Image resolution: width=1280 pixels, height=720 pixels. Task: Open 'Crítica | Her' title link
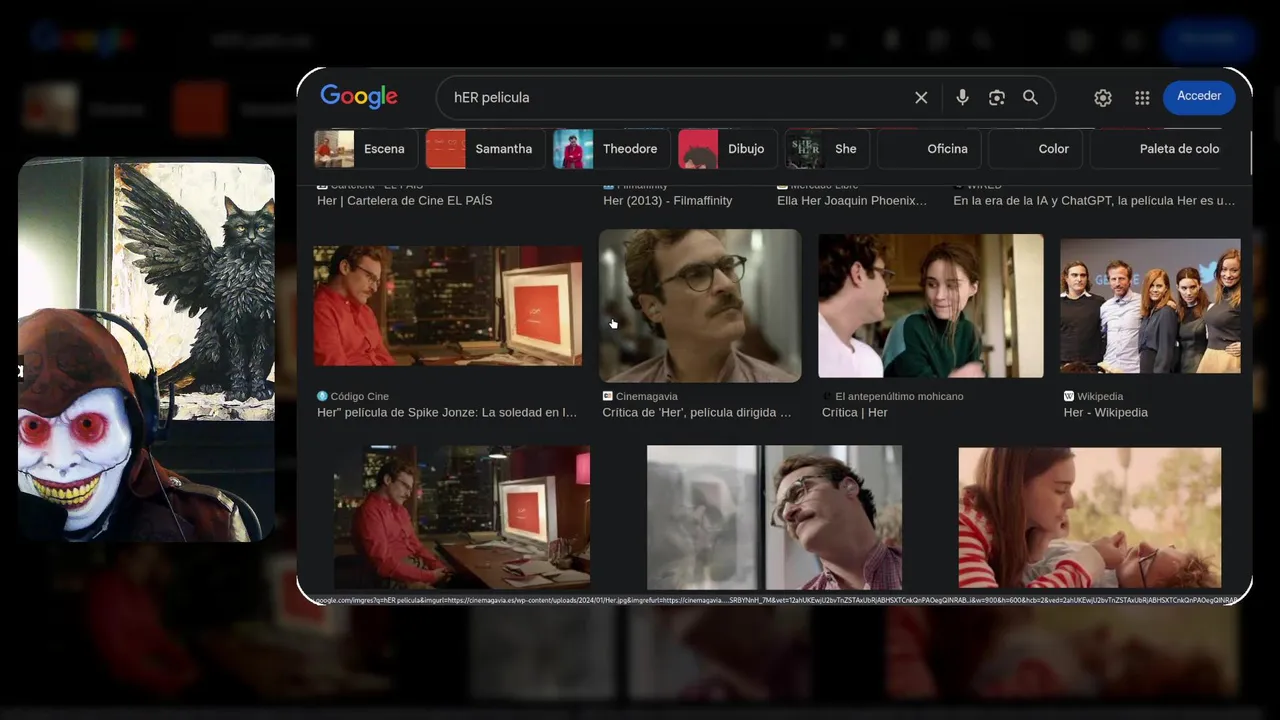tap(855, 412)
